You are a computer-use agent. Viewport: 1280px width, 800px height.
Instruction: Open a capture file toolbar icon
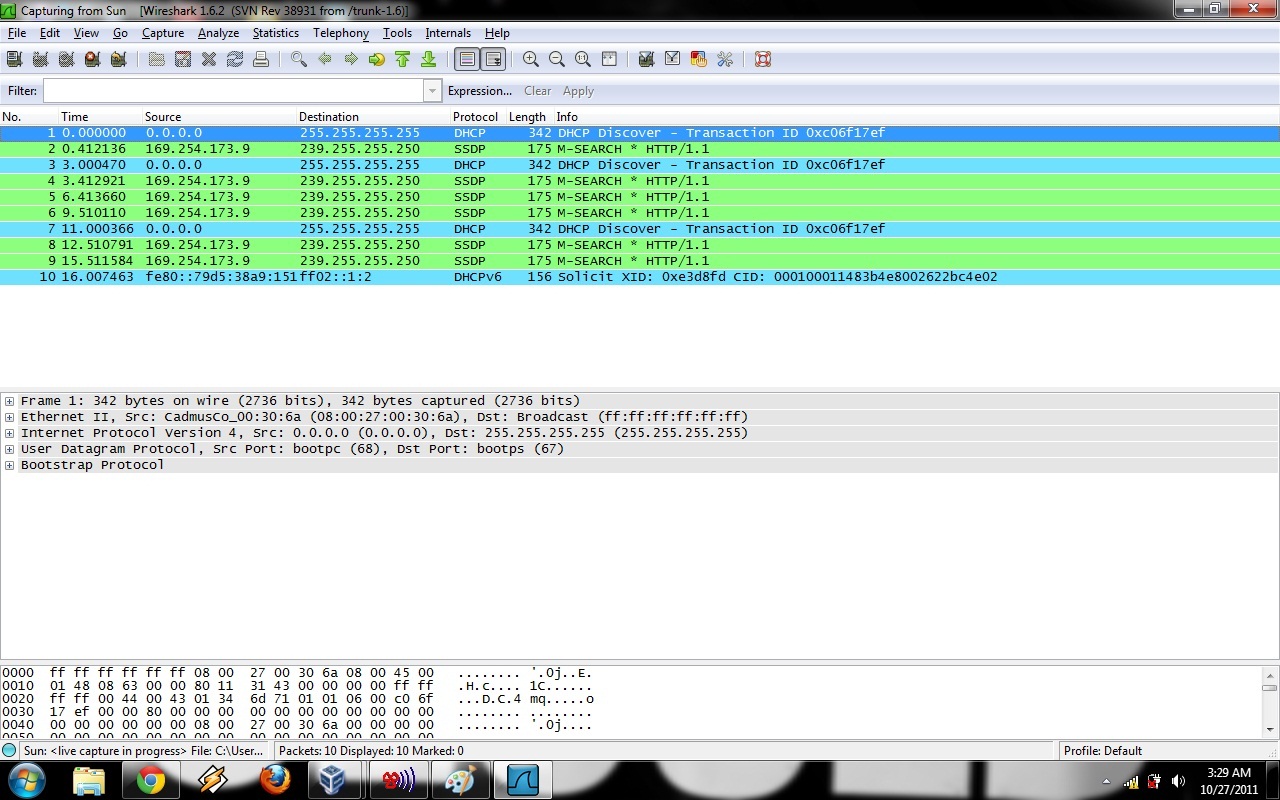[157, 59]
